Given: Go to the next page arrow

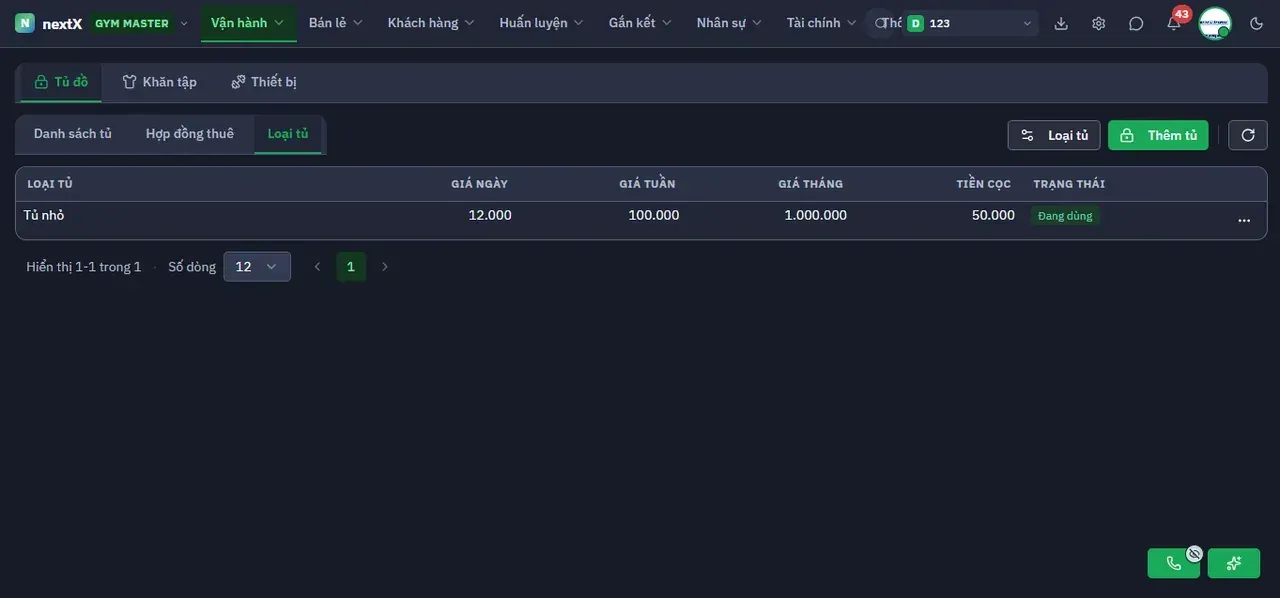Looking at the screenshot, I should coord(385,267).
